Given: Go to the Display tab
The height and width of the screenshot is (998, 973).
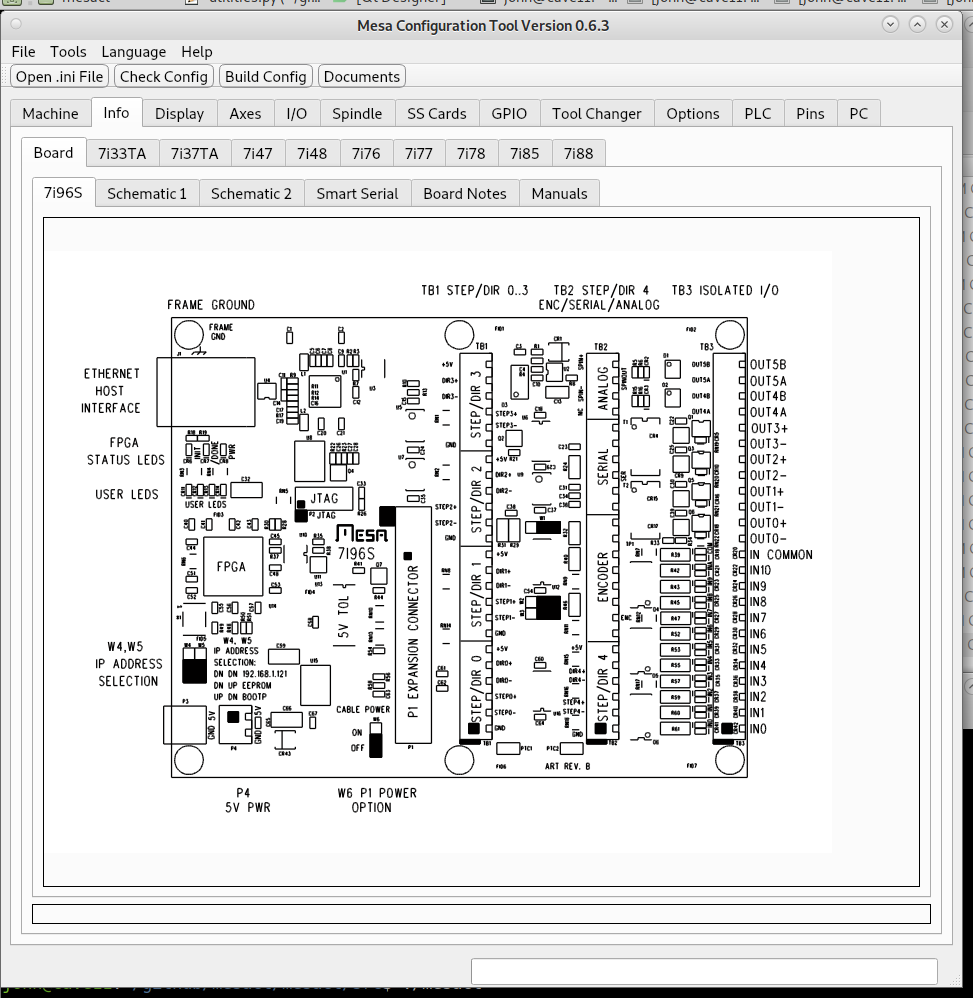Looking at the screenshot, I should tap(179, 113).
